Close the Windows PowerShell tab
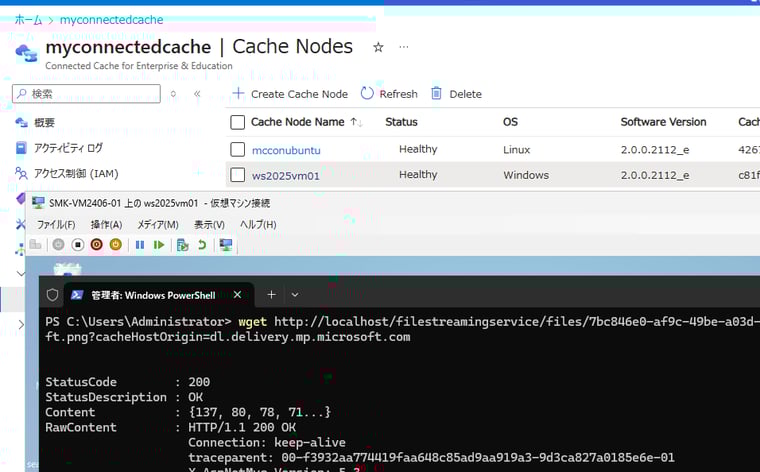 pos(237,295)
